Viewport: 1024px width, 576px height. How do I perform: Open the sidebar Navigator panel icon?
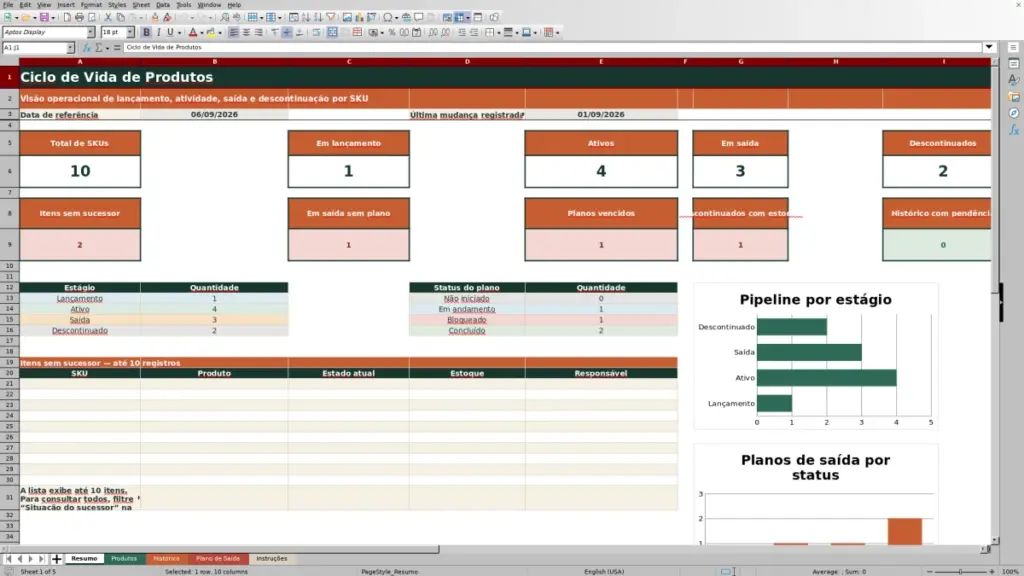tap(1014, 113)
